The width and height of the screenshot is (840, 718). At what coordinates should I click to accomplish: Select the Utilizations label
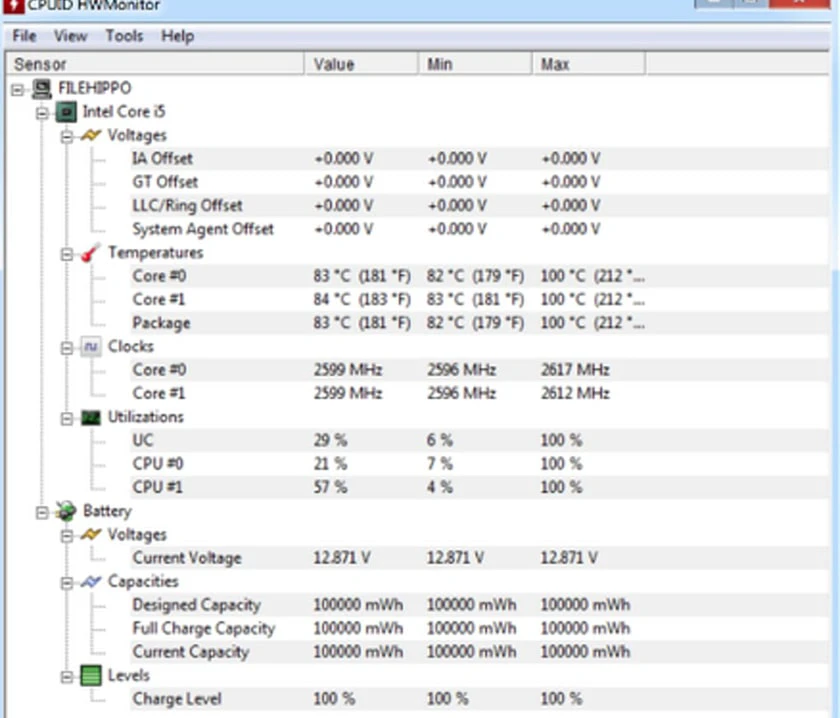(x=146, y=417)
